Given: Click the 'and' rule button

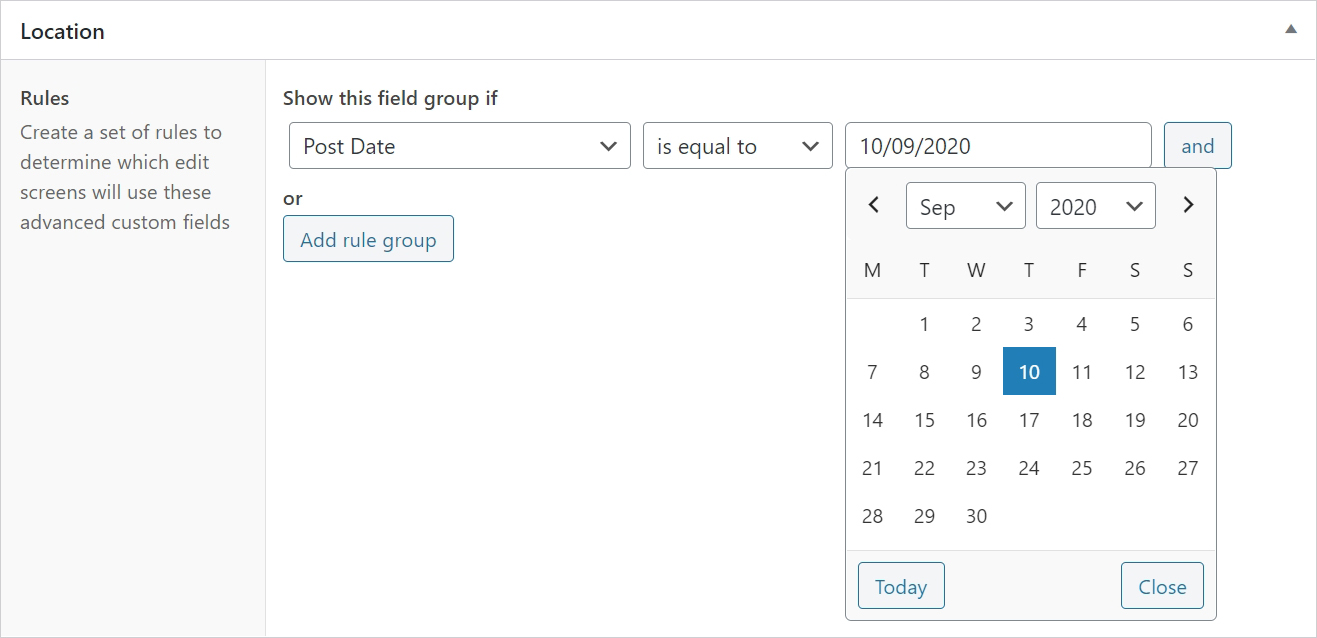Looking at the screenshot, I should [1197, 146].
